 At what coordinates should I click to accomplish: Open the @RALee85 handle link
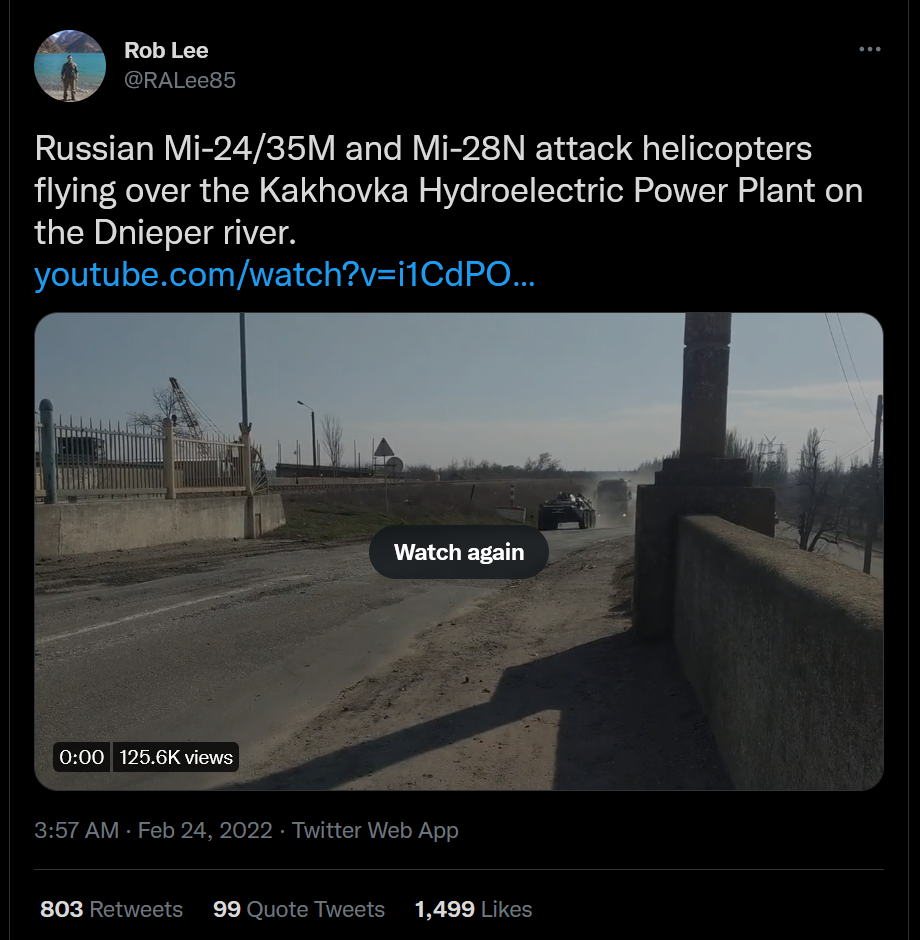click(180, 80)
